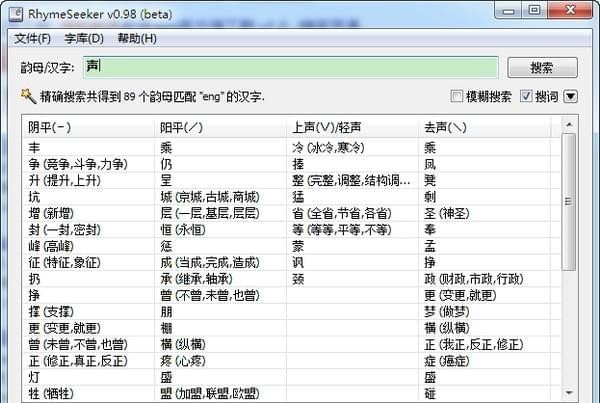Enable the 模糊搜索 checkbox
600x419 pixels.
[457, 96]
